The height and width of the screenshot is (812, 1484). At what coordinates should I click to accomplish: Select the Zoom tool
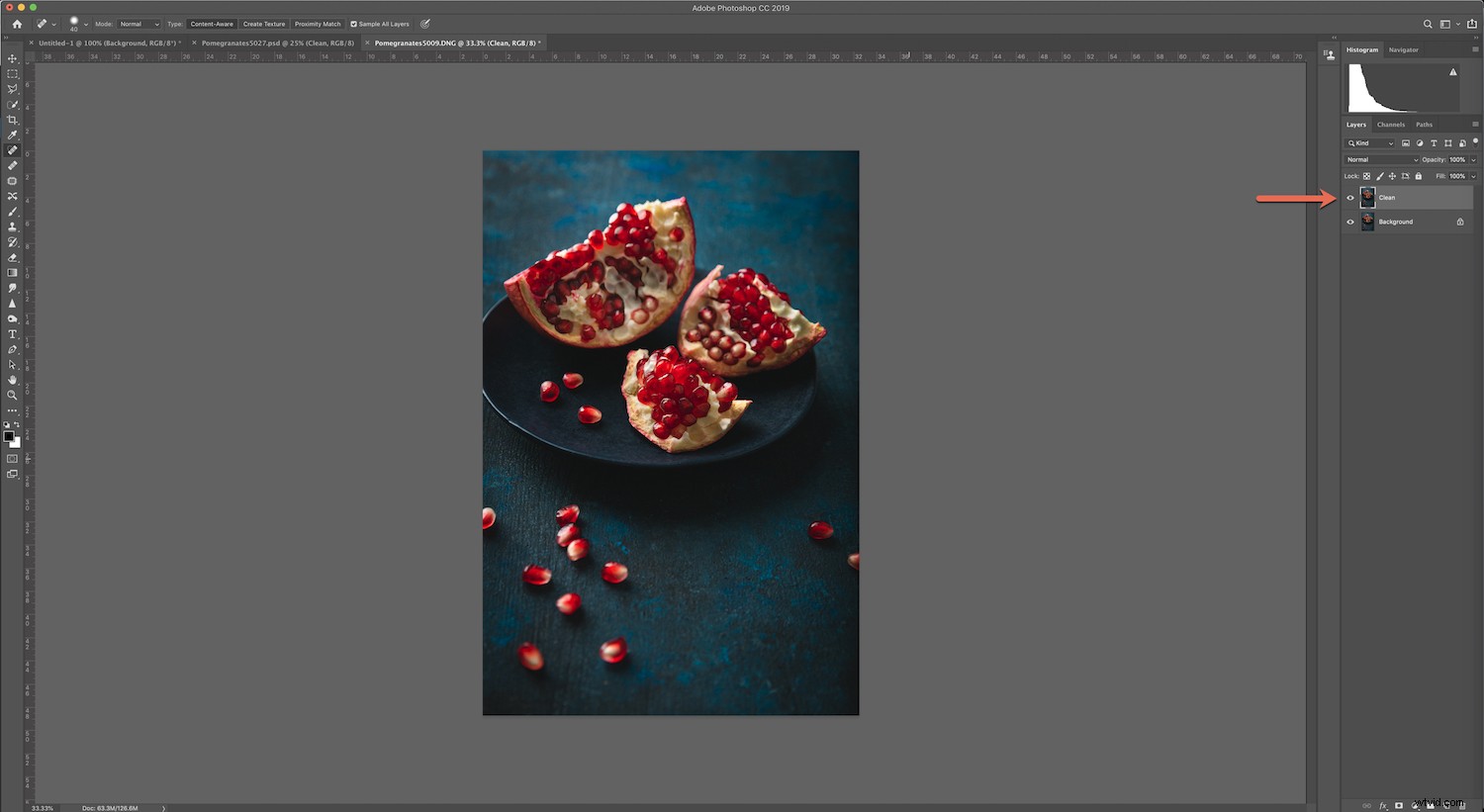12,395
